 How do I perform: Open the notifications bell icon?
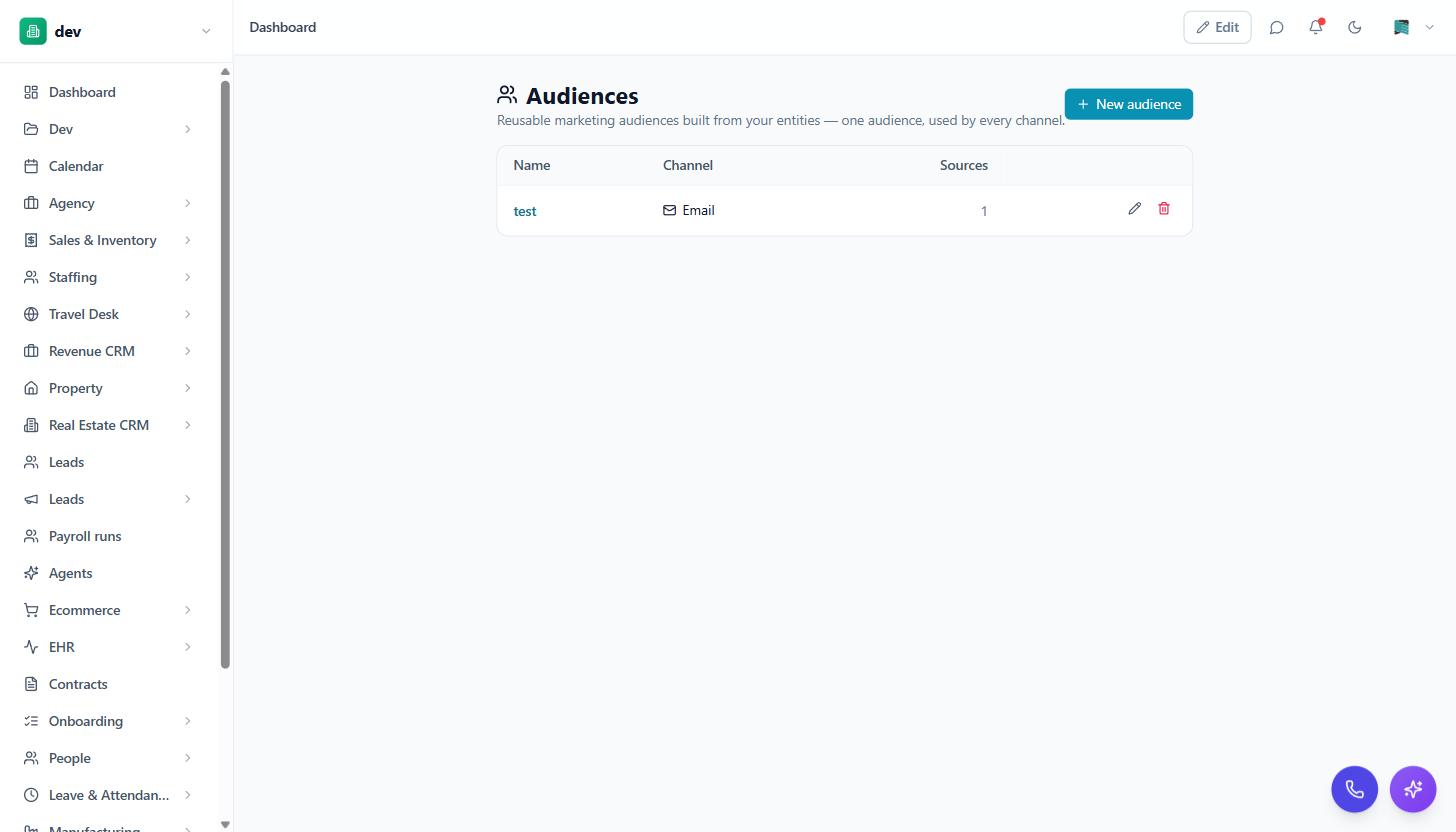pos(1316,28)
